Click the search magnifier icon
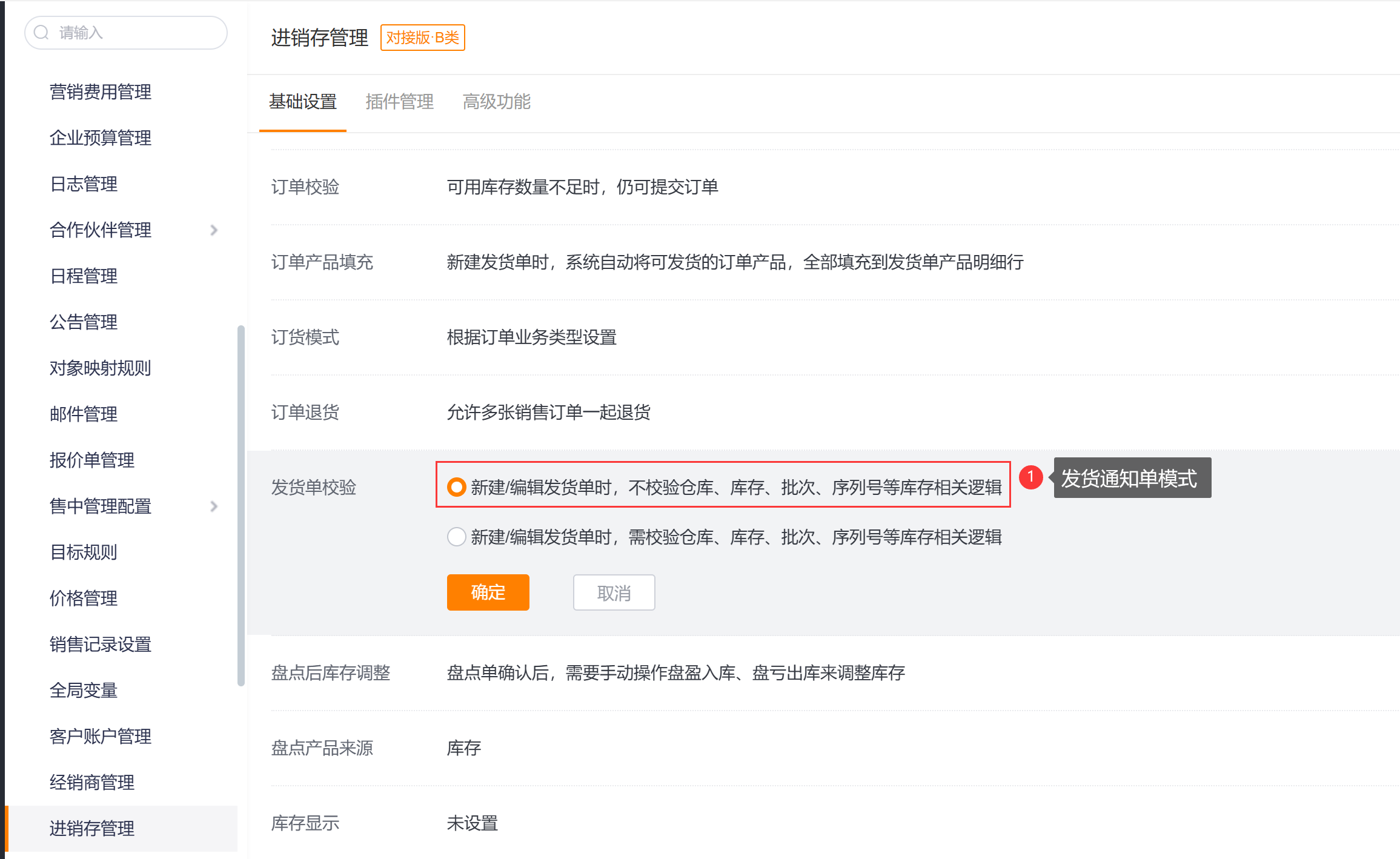This screenshot has height=859, width=1400. click(x=41, y=33)
